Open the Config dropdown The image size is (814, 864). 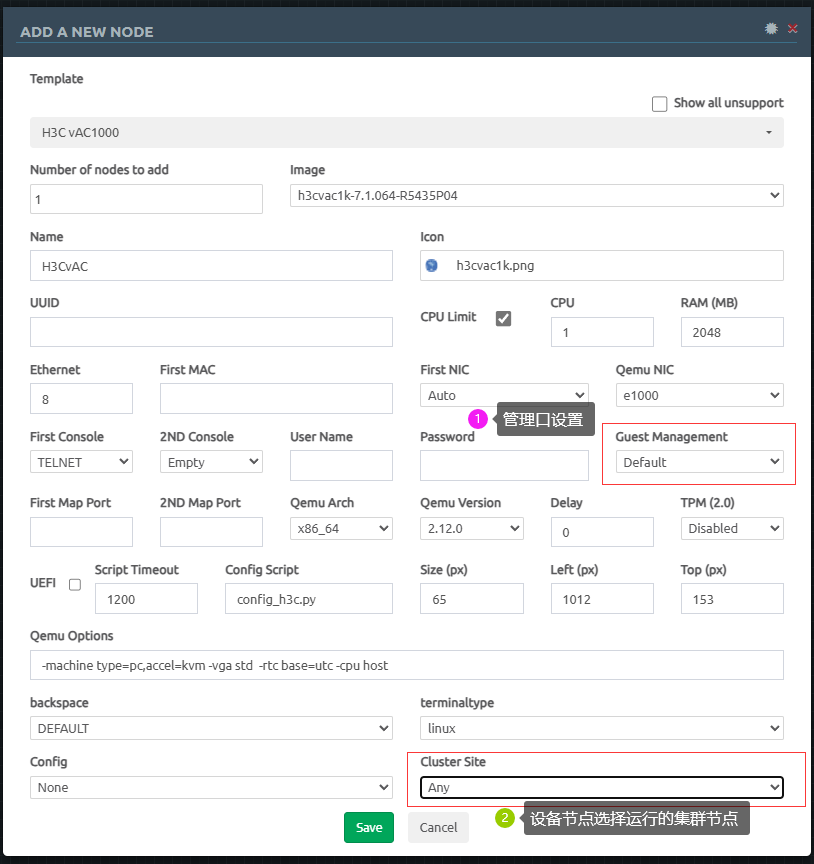[211, 787]
